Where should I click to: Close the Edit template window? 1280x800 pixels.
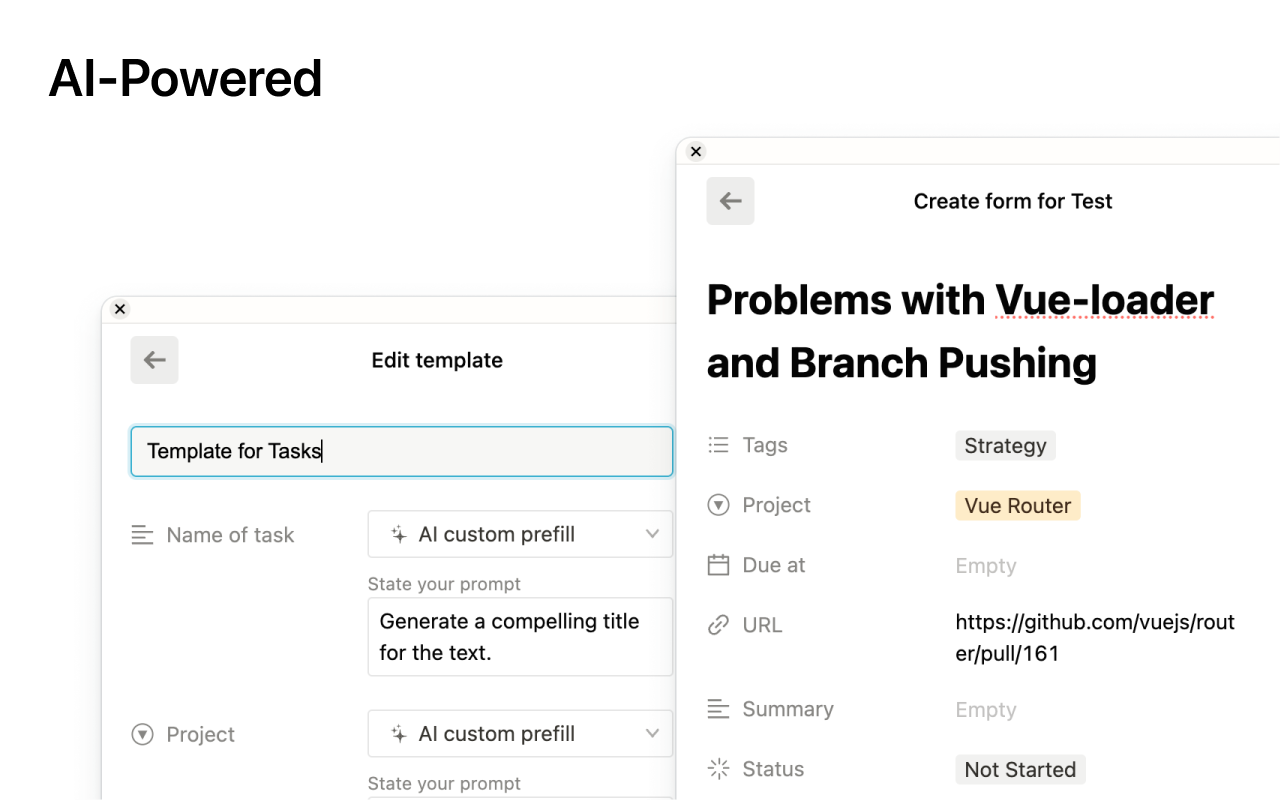[x=120, y=309]
